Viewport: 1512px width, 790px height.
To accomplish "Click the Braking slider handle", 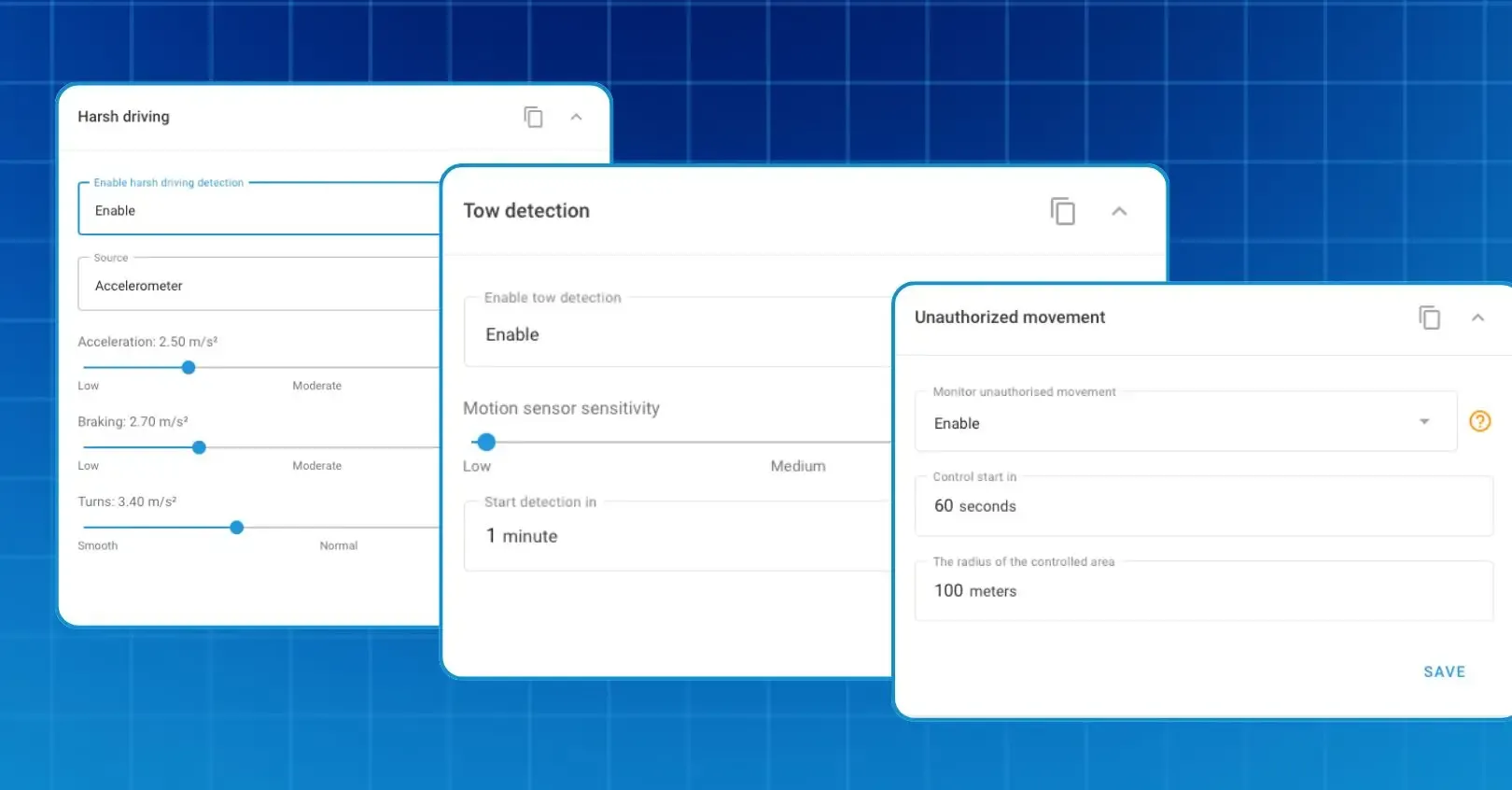I will click(x=199, y=448).
